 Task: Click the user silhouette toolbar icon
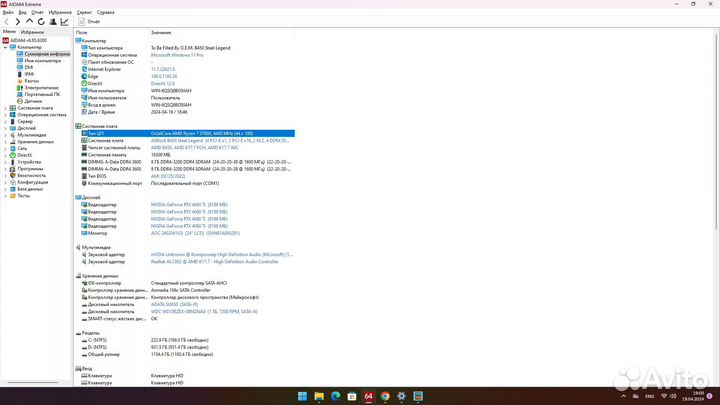click(53, 22)
